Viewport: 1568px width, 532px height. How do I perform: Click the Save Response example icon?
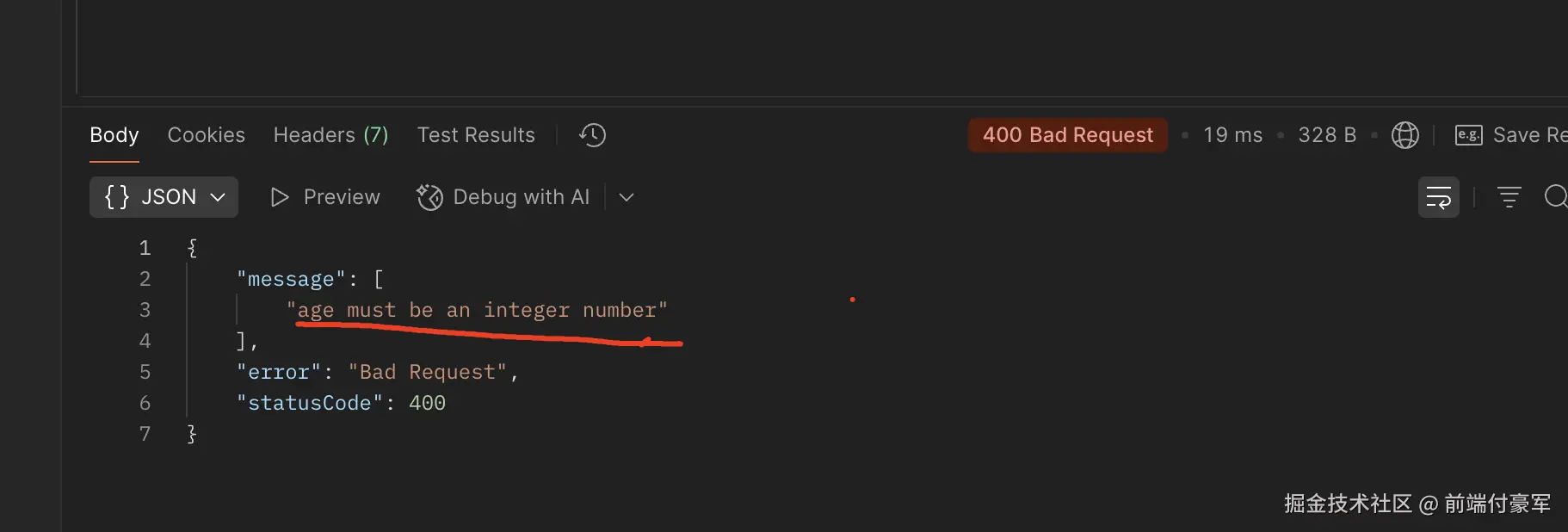1468,135
